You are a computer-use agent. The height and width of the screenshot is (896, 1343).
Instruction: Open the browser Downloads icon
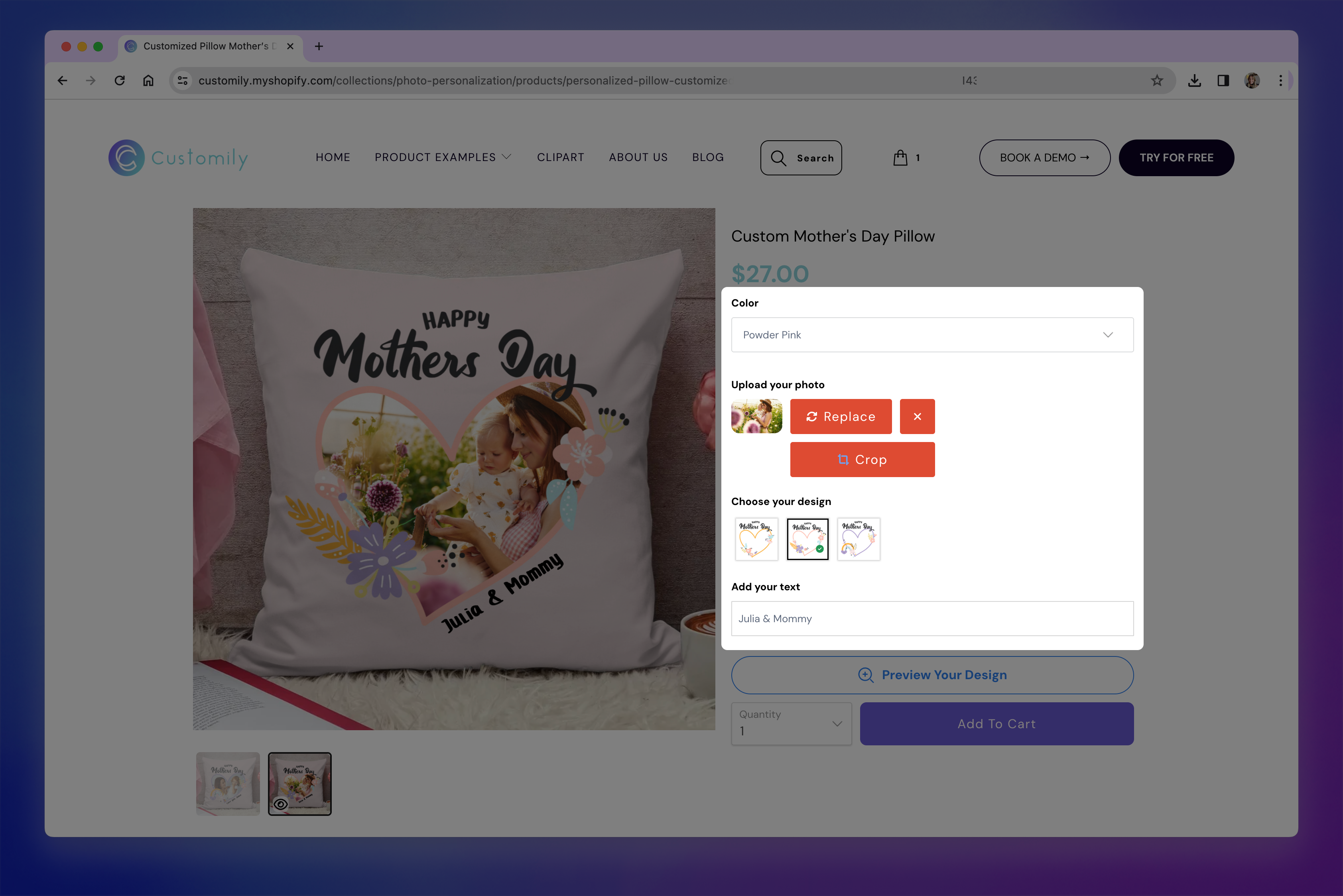pos(1195,80)
